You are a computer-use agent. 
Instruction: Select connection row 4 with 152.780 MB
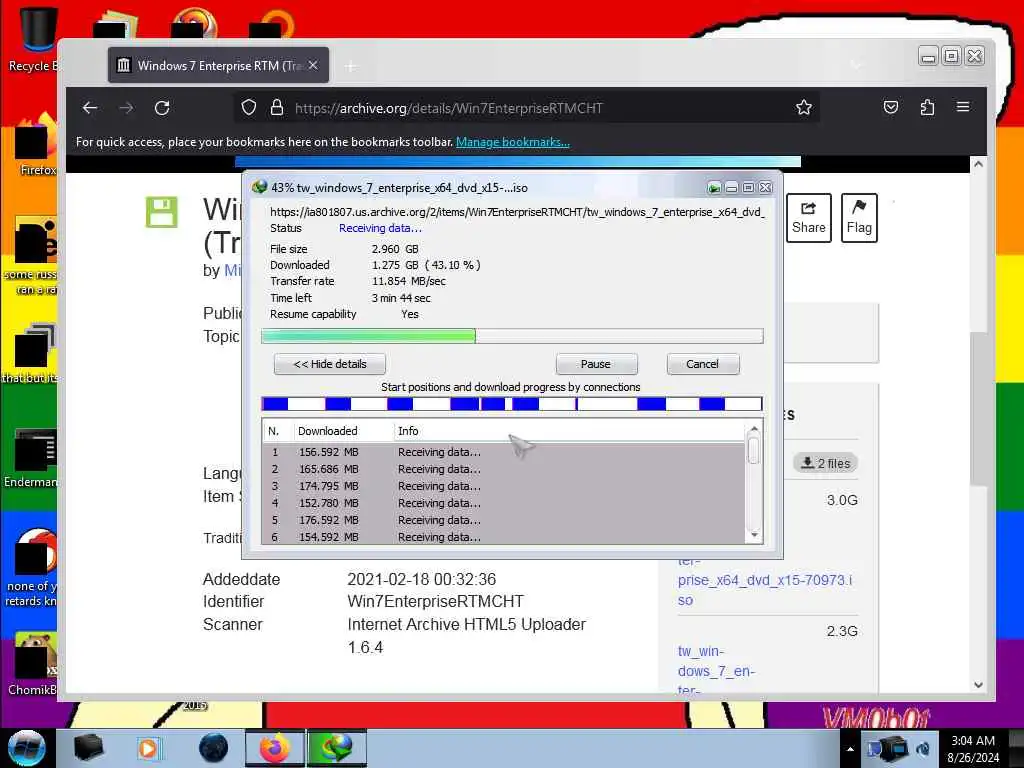503,503
